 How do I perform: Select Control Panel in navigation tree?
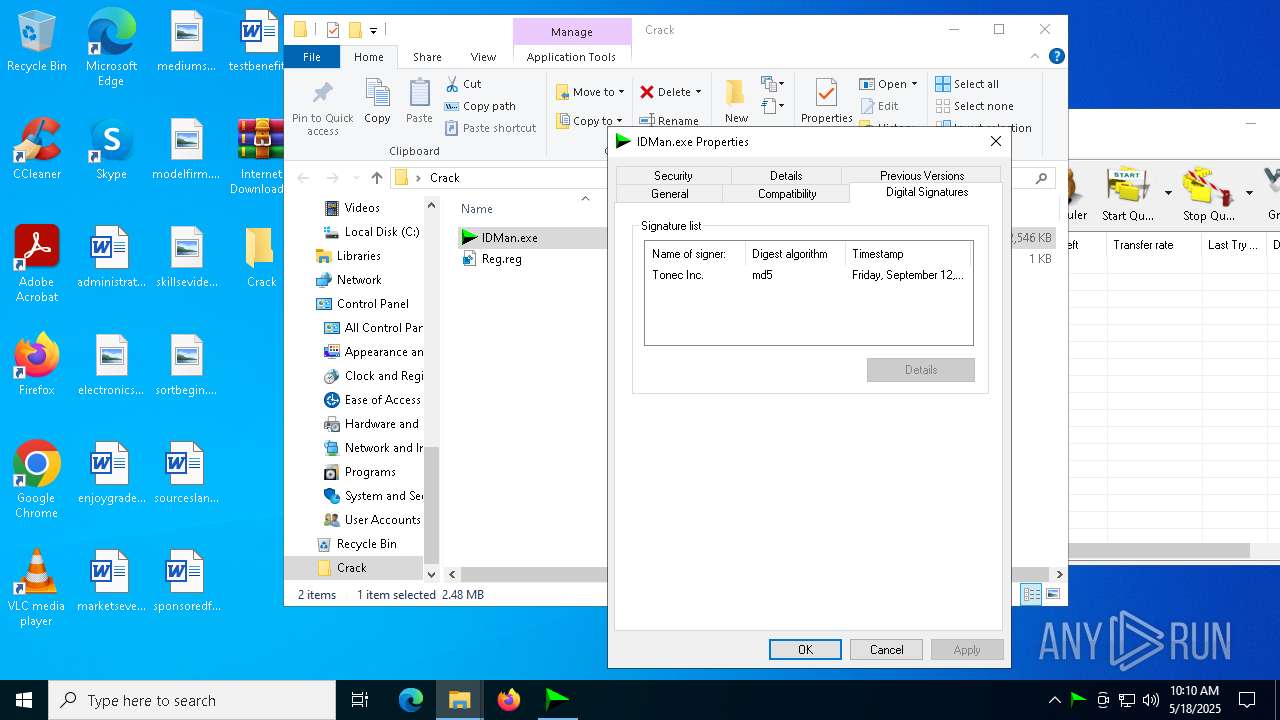pos(363,304)
